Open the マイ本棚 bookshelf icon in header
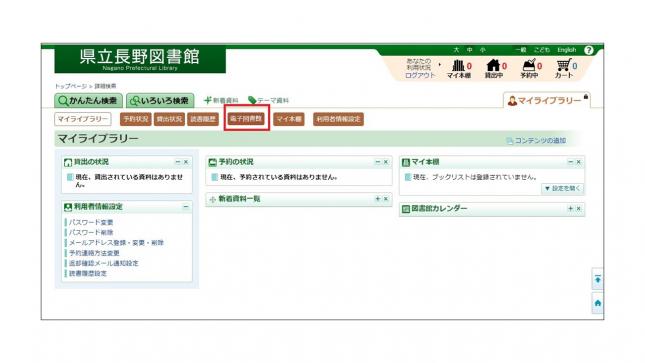Screen dimensions: 645x363 tap(458, 65)
